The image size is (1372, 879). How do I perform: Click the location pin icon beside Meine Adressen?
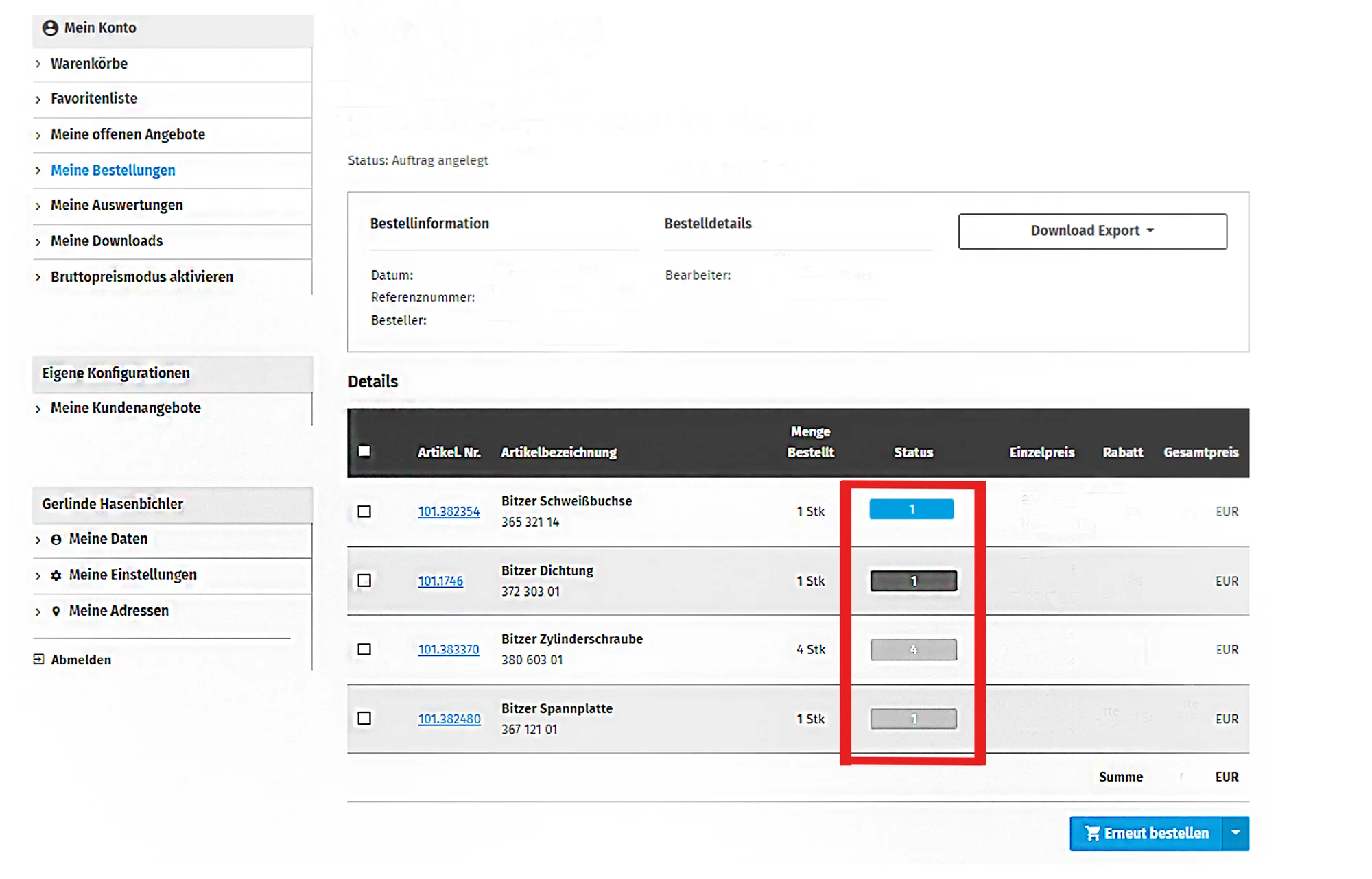(x=56, y=611)
